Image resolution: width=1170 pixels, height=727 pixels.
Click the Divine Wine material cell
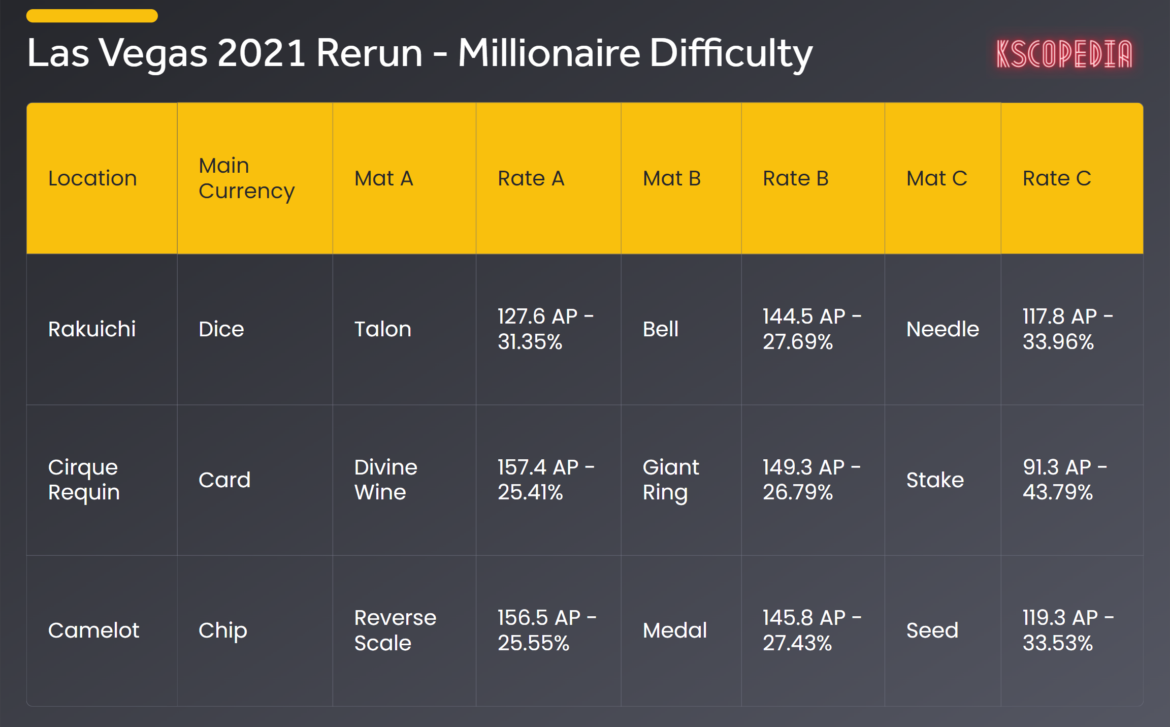[386, 480]
